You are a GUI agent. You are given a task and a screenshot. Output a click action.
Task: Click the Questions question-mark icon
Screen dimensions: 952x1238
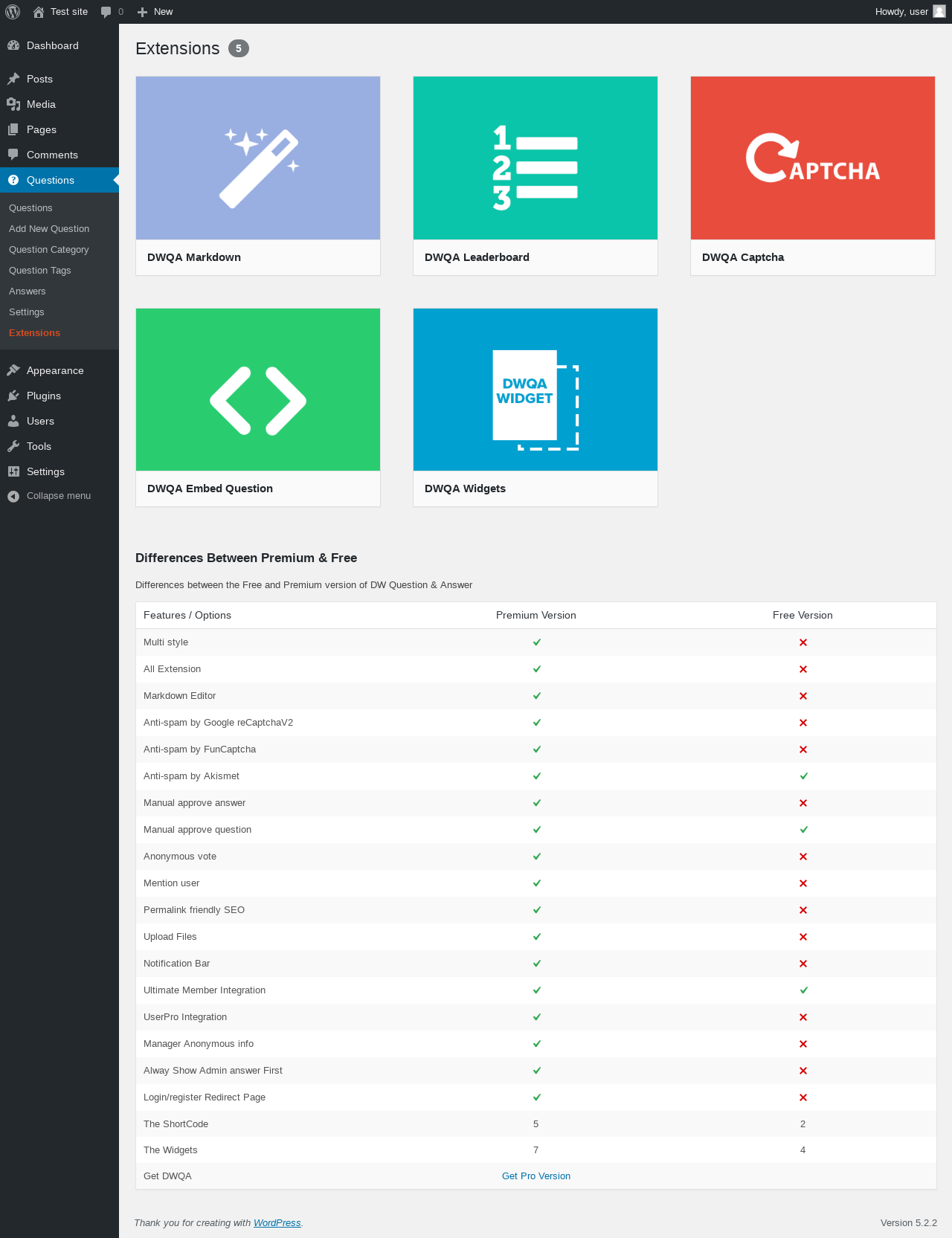pos(13,180)
